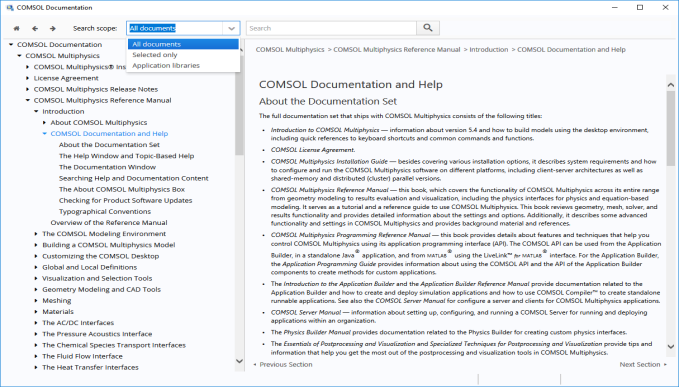Expand About COMSOL Multiphysics node
Screen dimensions: 679x387
coord(45,123)
